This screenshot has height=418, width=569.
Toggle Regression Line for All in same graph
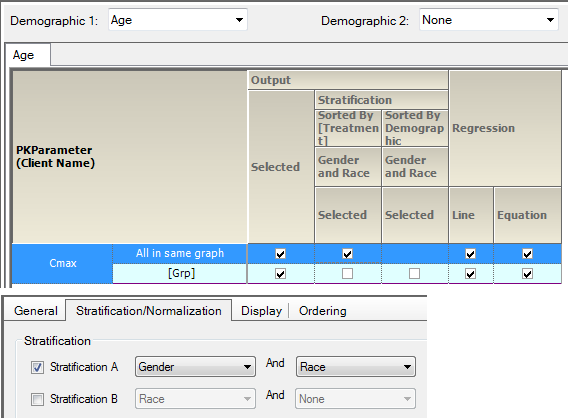point(470,254)
